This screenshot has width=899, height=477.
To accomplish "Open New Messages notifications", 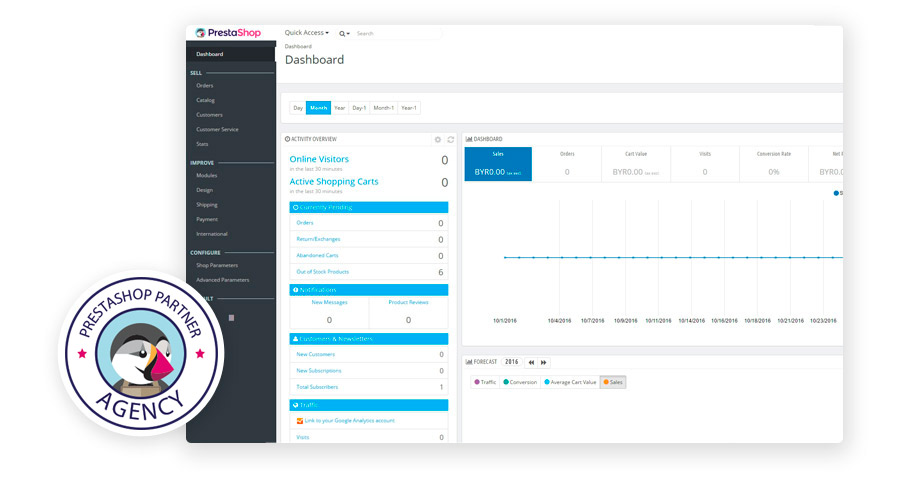I will [x=330, y=302].
